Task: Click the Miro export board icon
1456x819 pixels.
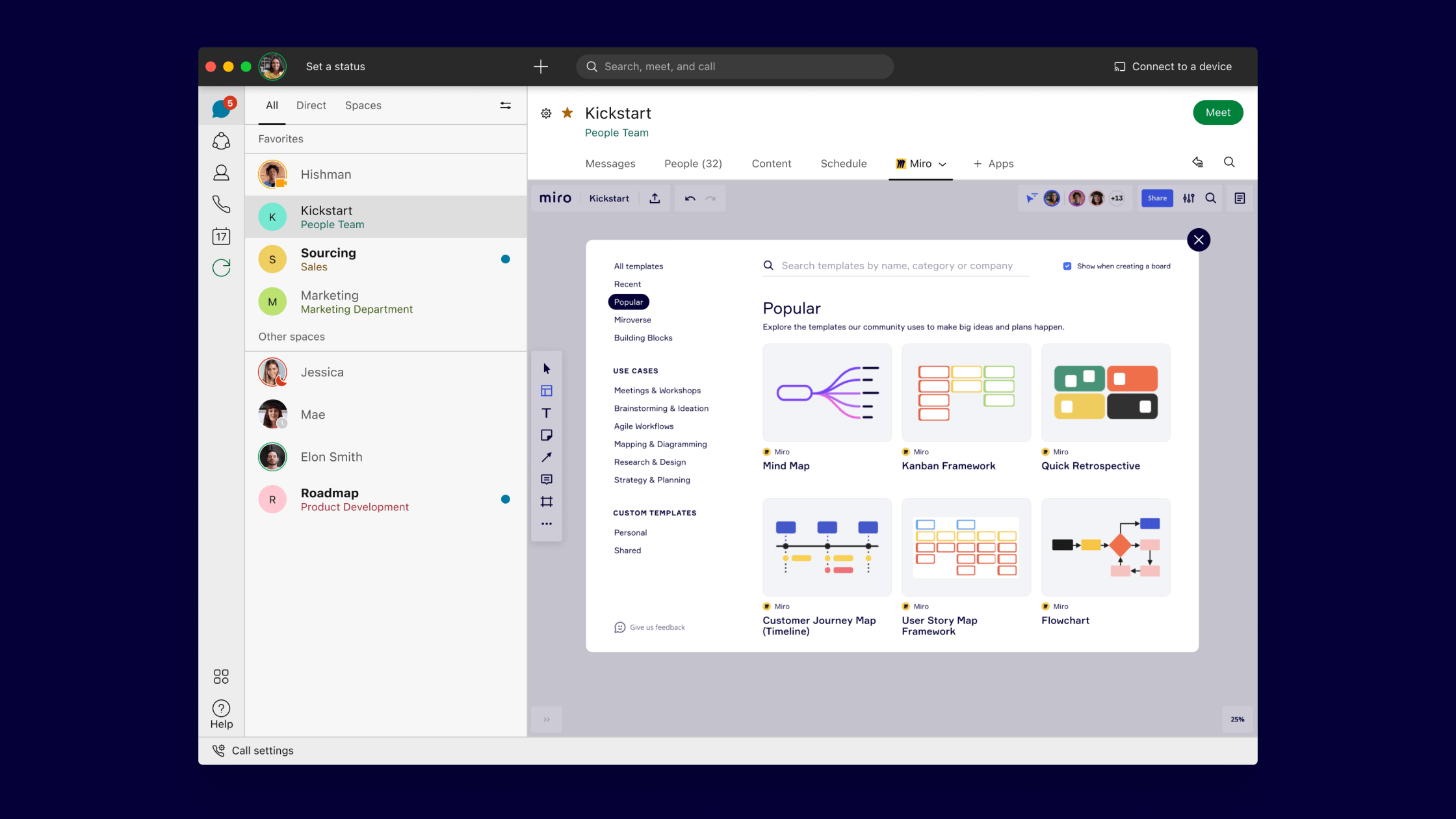Action: point(655,198)
